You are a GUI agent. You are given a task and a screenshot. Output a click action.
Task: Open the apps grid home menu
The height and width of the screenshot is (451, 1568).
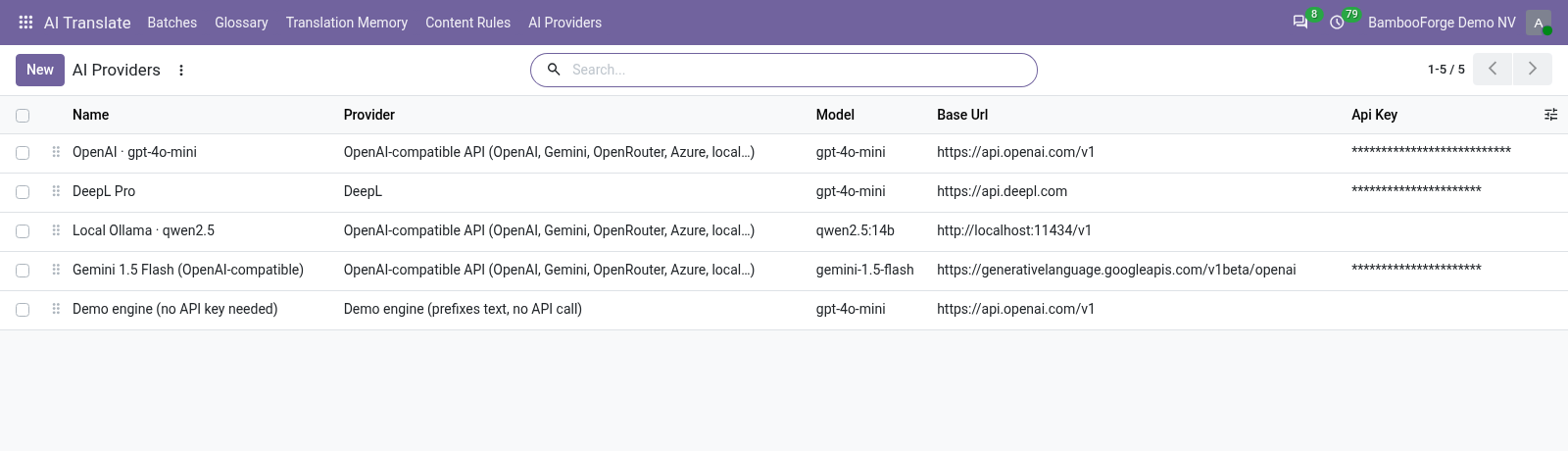pyautogui.click(x=26, y=23)
